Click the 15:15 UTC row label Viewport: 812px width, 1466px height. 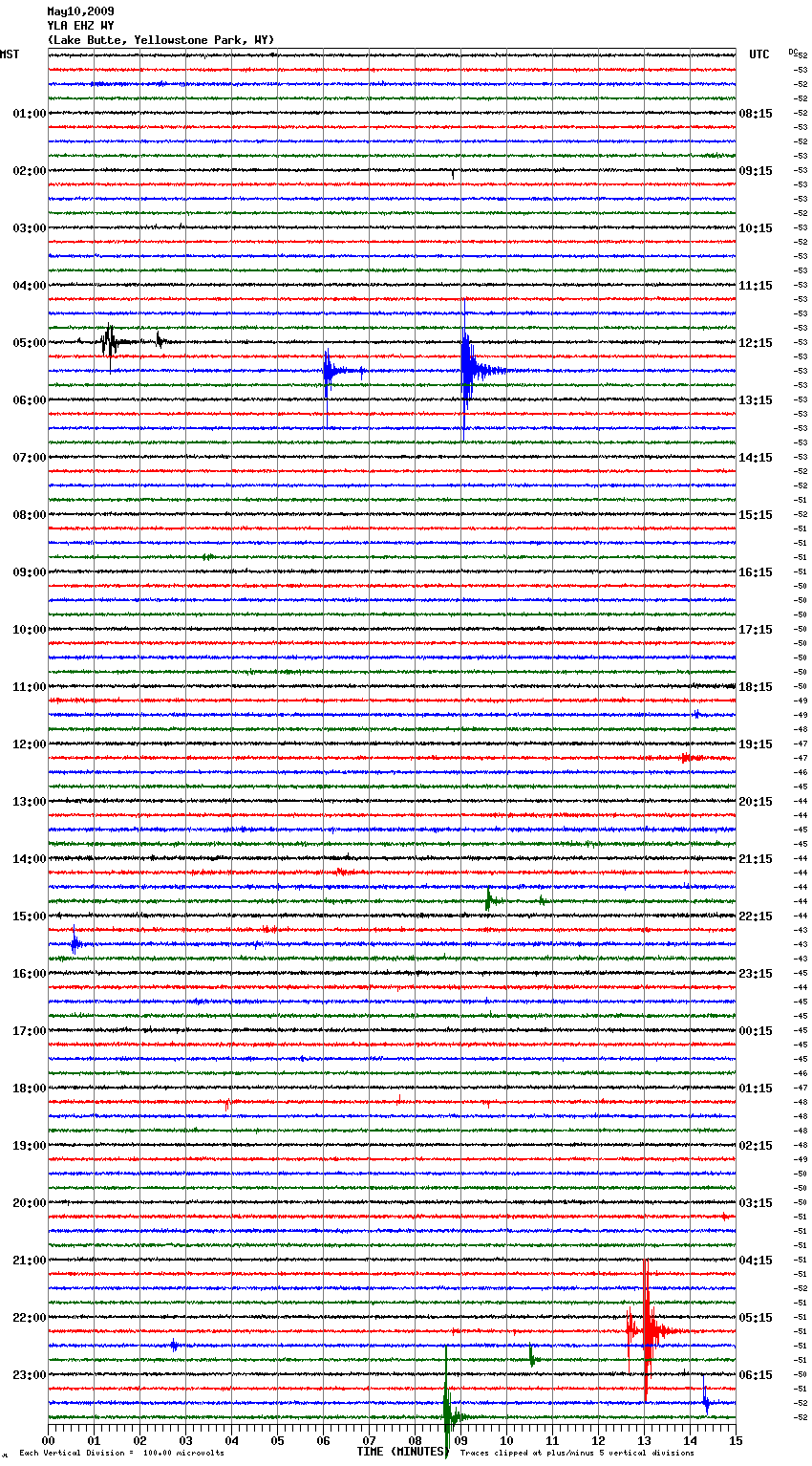coord(756,515)
